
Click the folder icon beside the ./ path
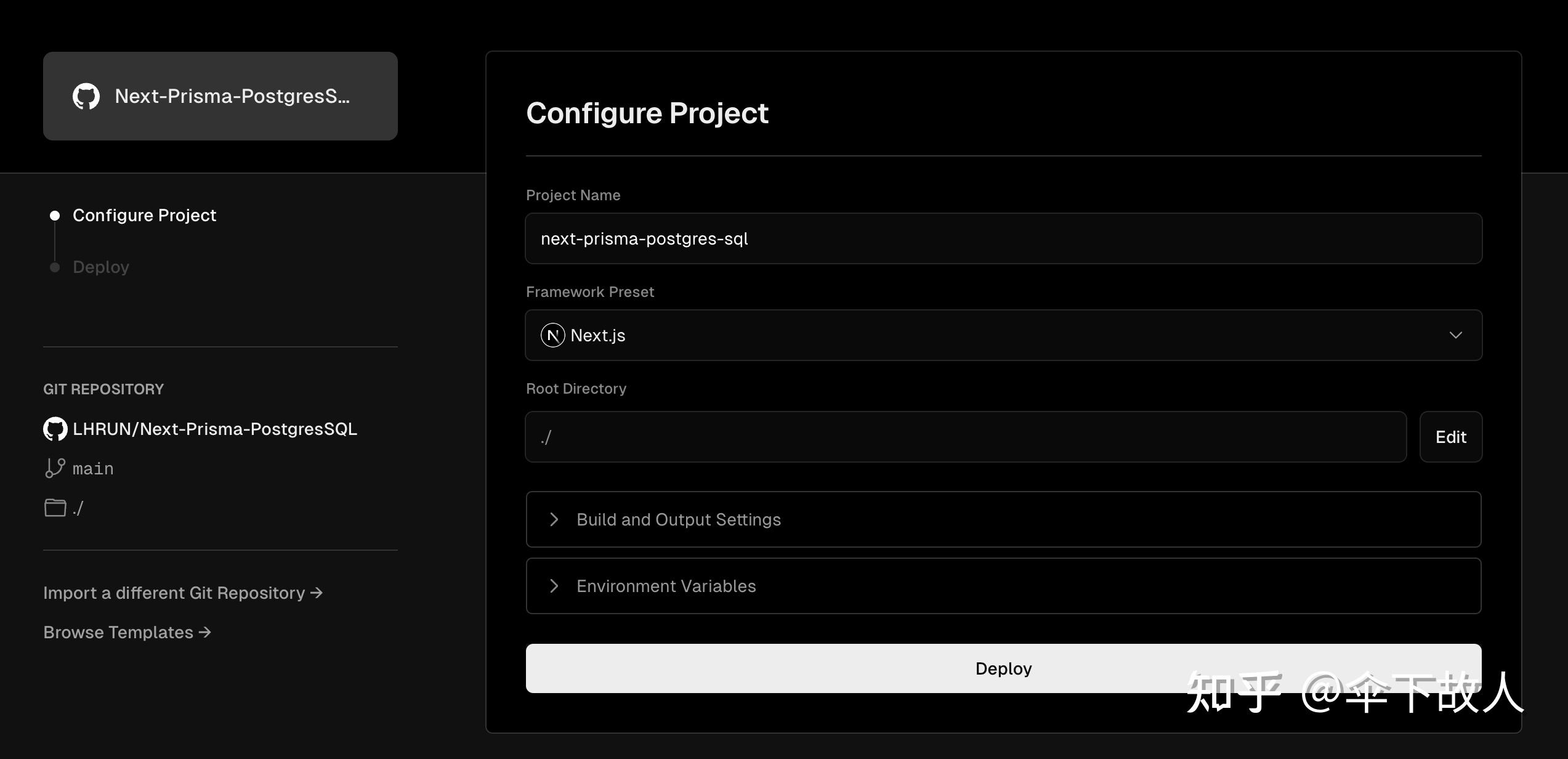(55, 508)
